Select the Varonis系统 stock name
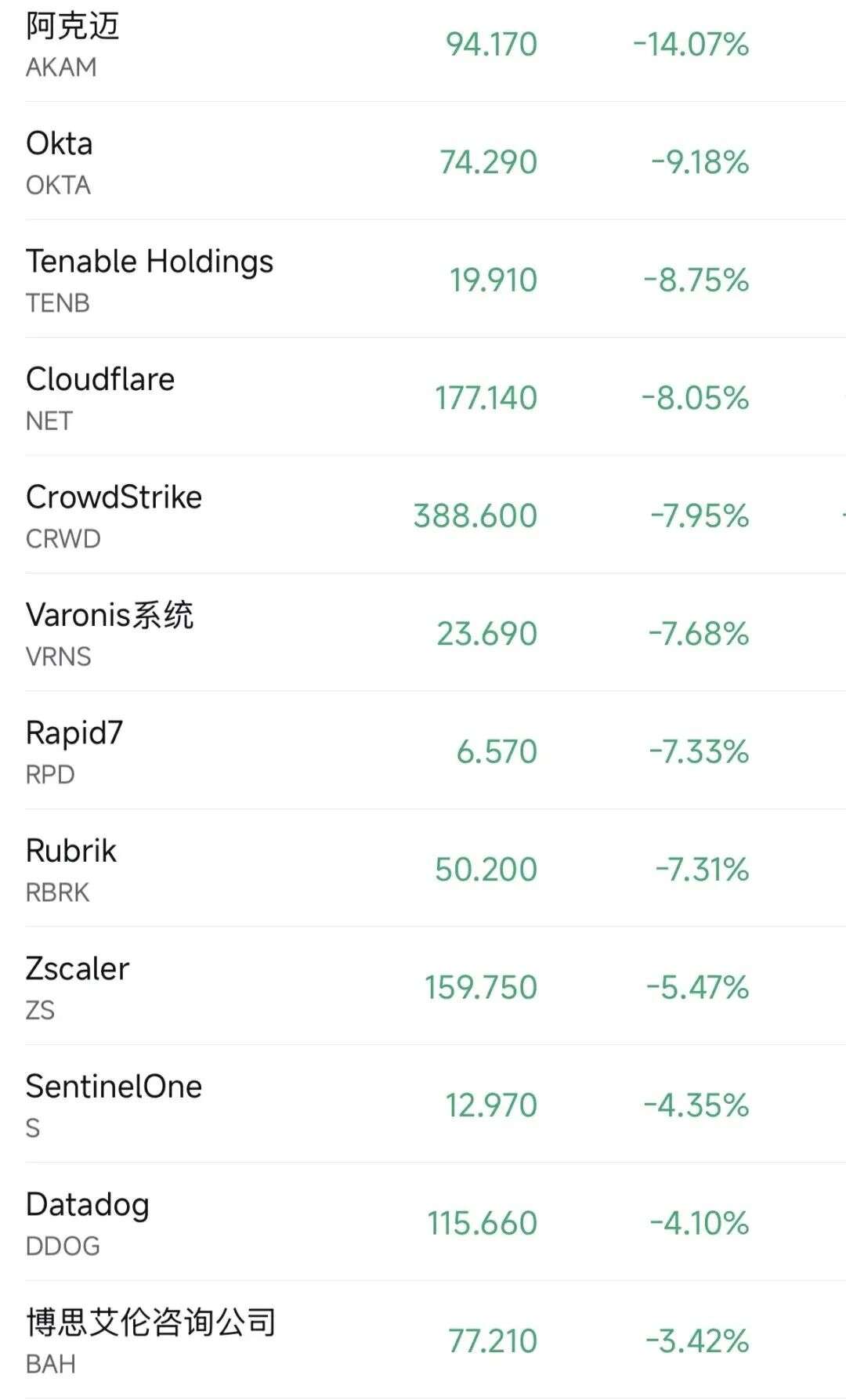The width and height of the screenshot is (846, 1400). (x=110, y=615)
